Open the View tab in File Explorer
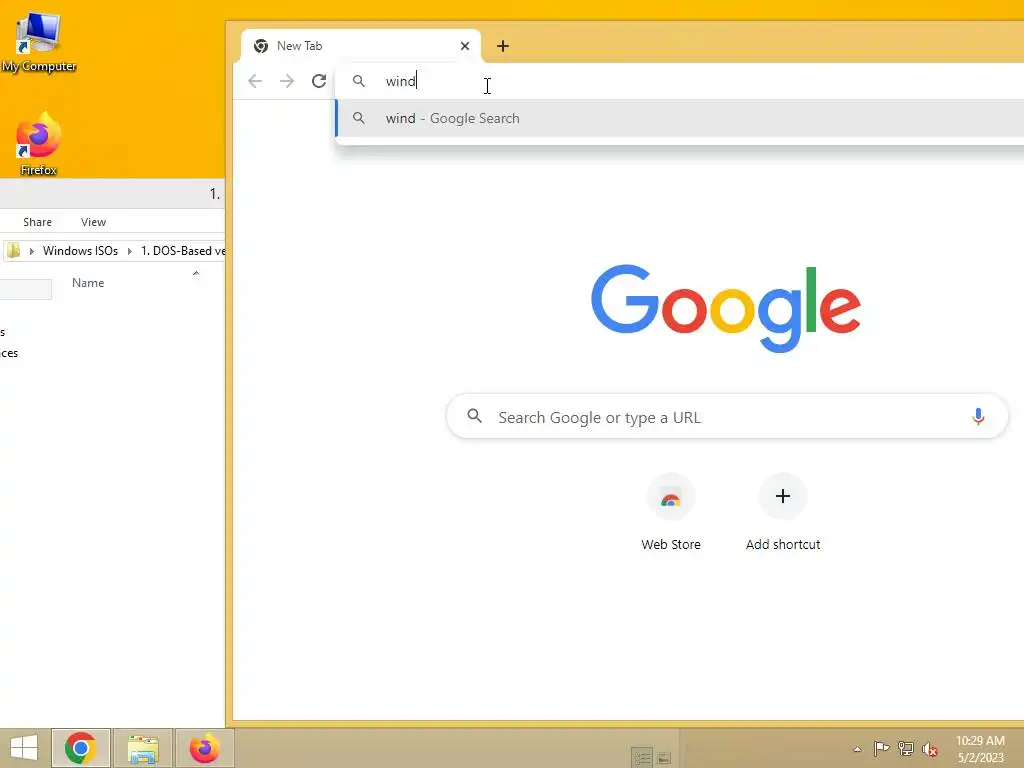The image size is (1024, 768). [93, 222]
